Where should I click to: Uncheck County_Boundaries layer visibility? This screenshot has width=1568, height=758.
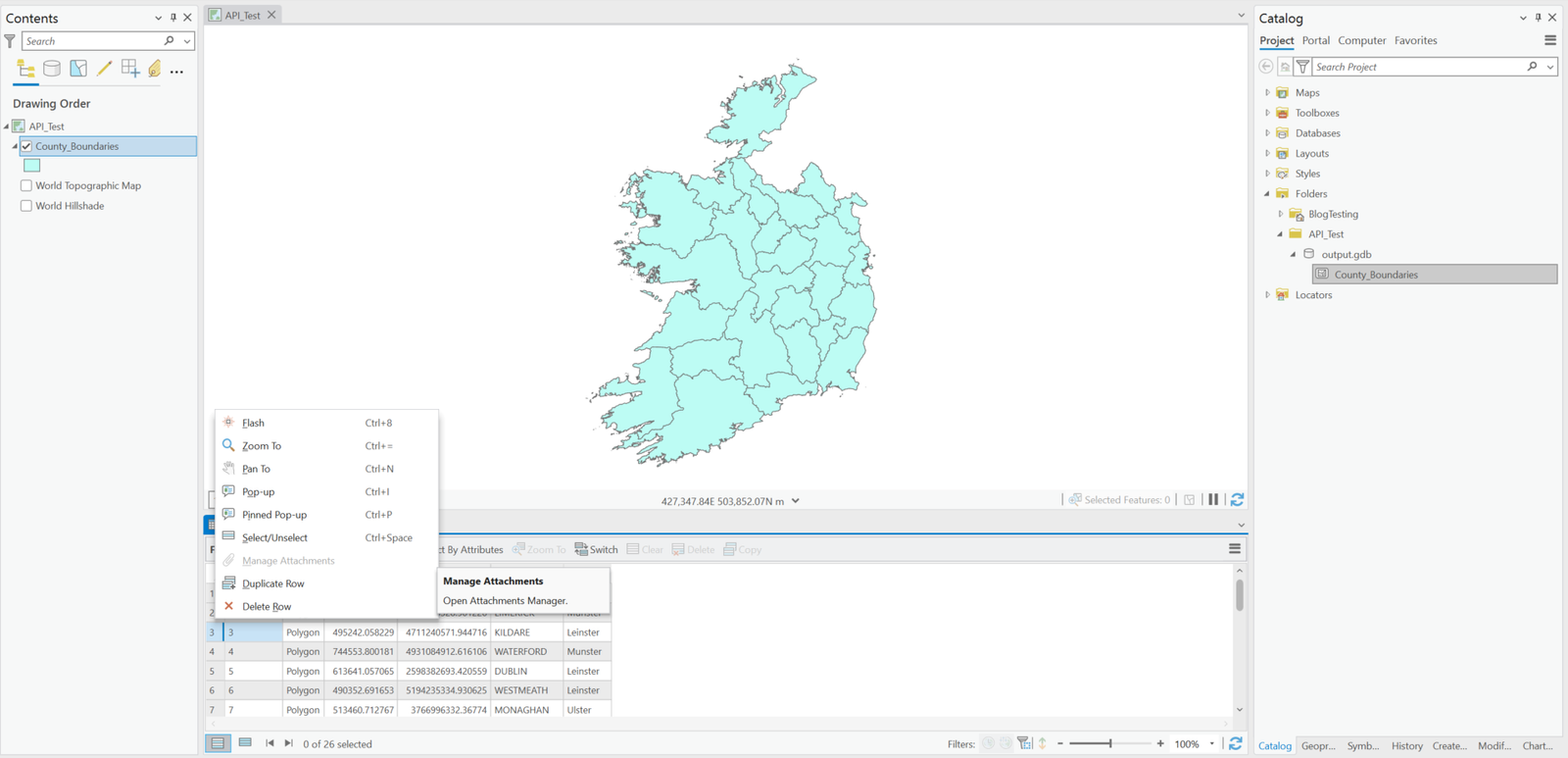click(26, 146)
